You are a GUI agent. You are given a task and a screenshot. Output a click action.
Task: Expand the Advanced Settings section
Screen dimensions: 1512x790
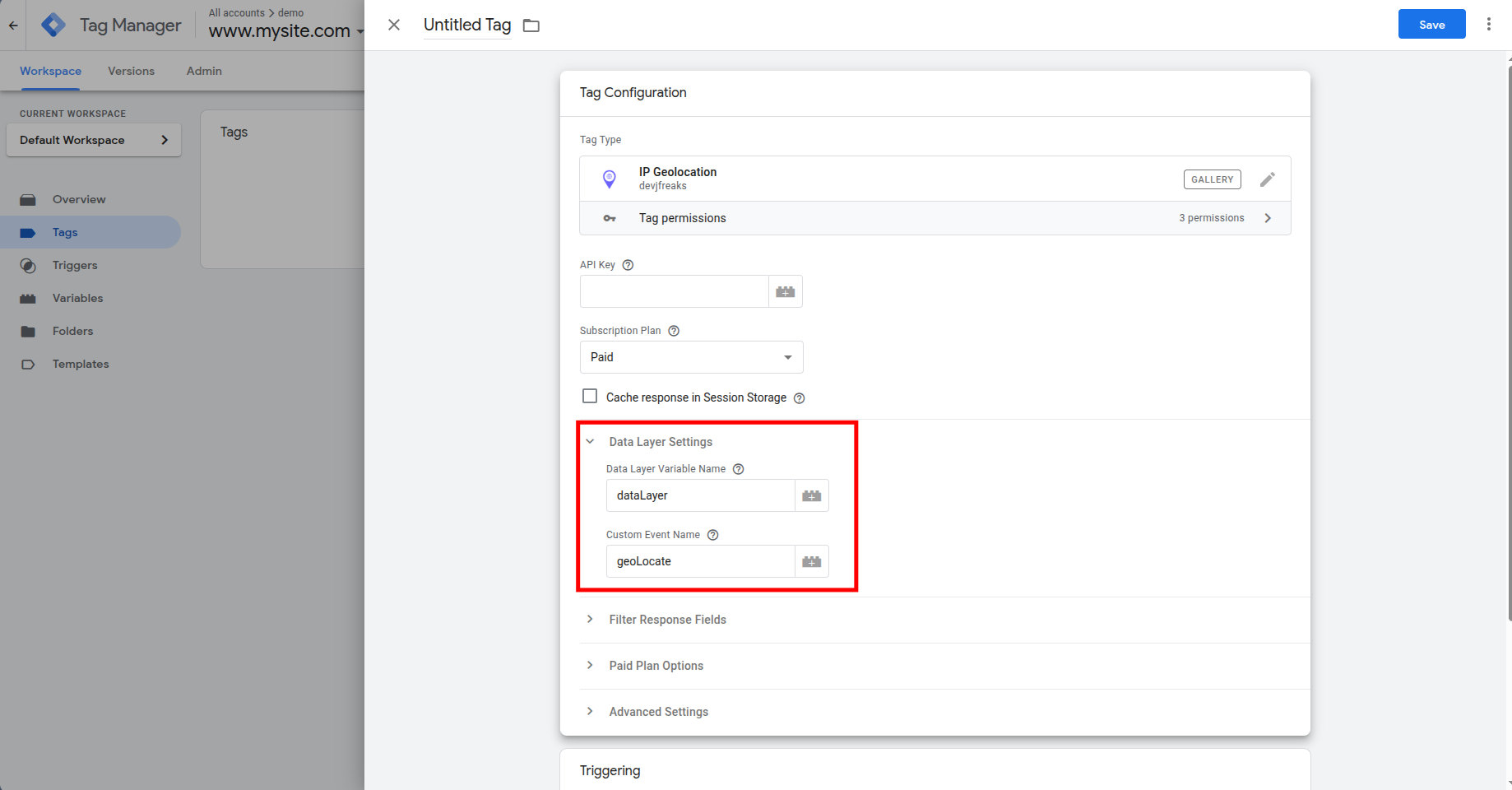[x=590, y=711]
